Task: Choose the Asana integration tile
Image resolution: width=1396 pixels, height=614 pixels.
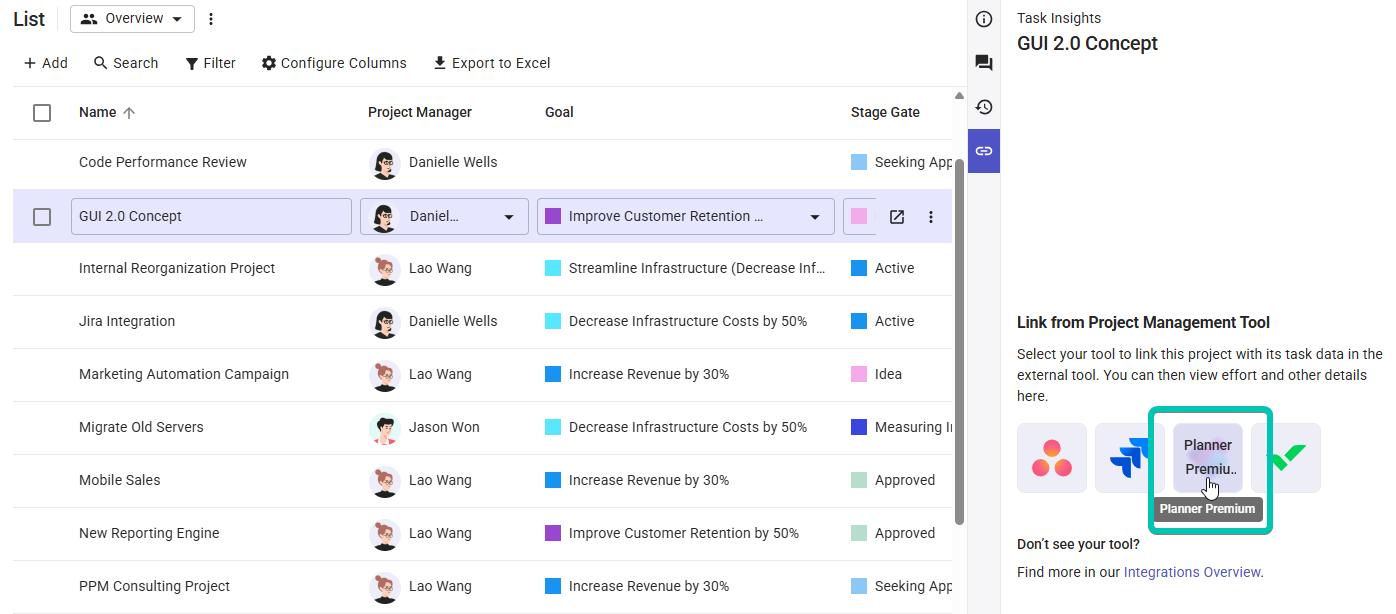Action: click(1051, 458)
